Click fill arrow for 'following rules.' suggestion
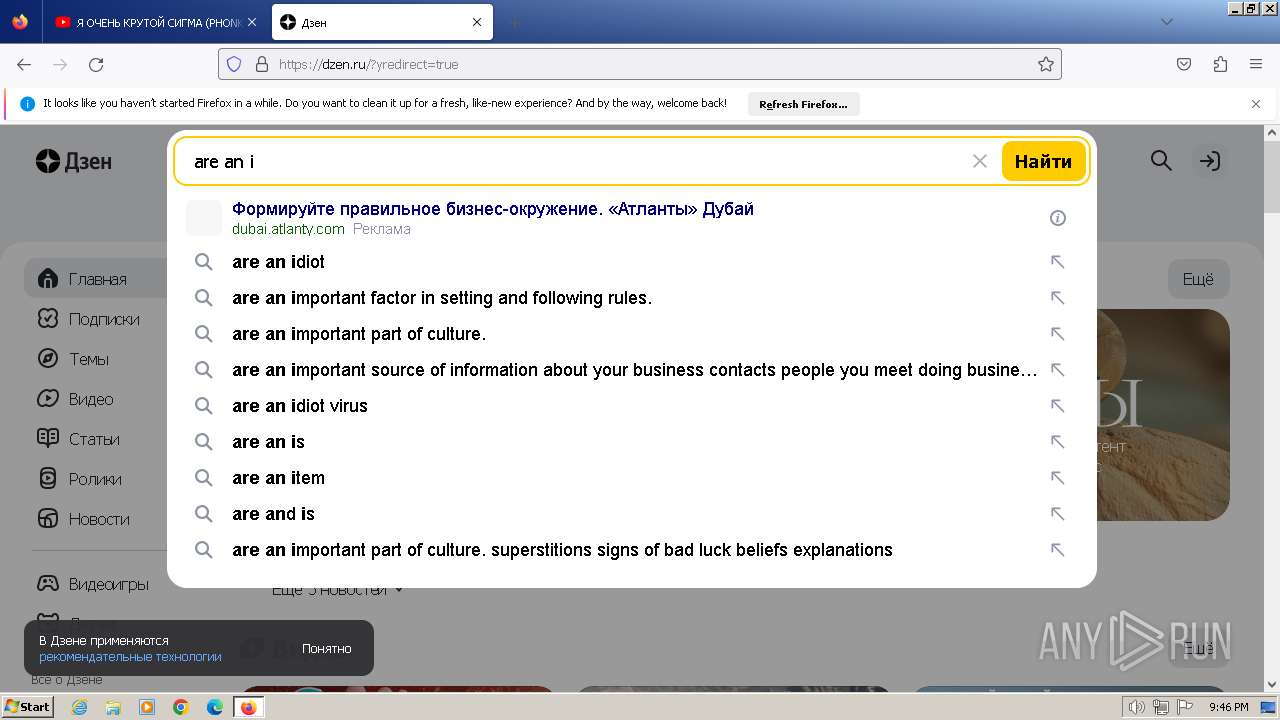Image resolution: width=1280 pixels, height=720 pixels. tap(1057, 298)
